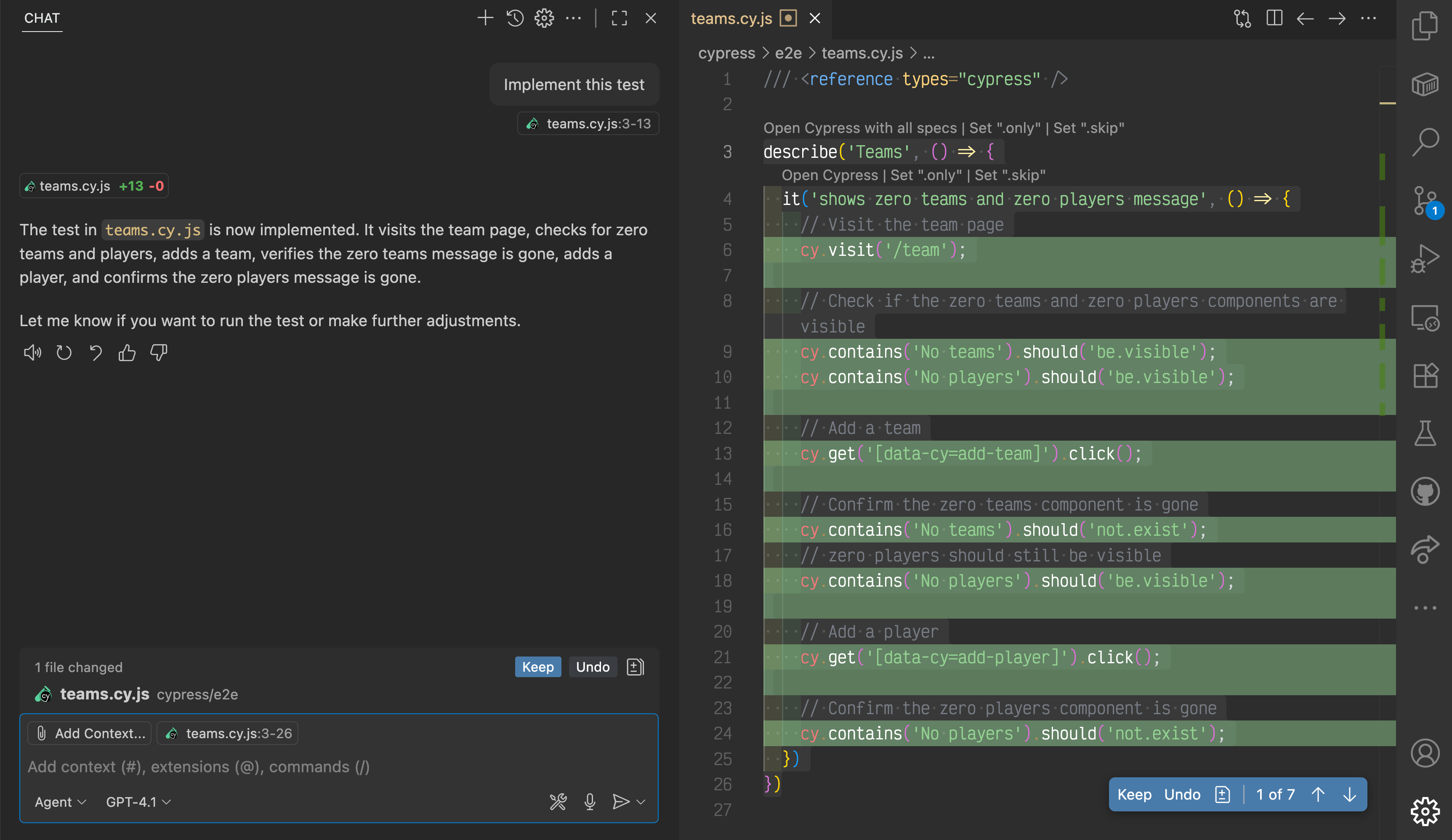1452x840 pixels.
Task: Go to previous change arrow in toolbar
Action: [x=1305, y=19]
